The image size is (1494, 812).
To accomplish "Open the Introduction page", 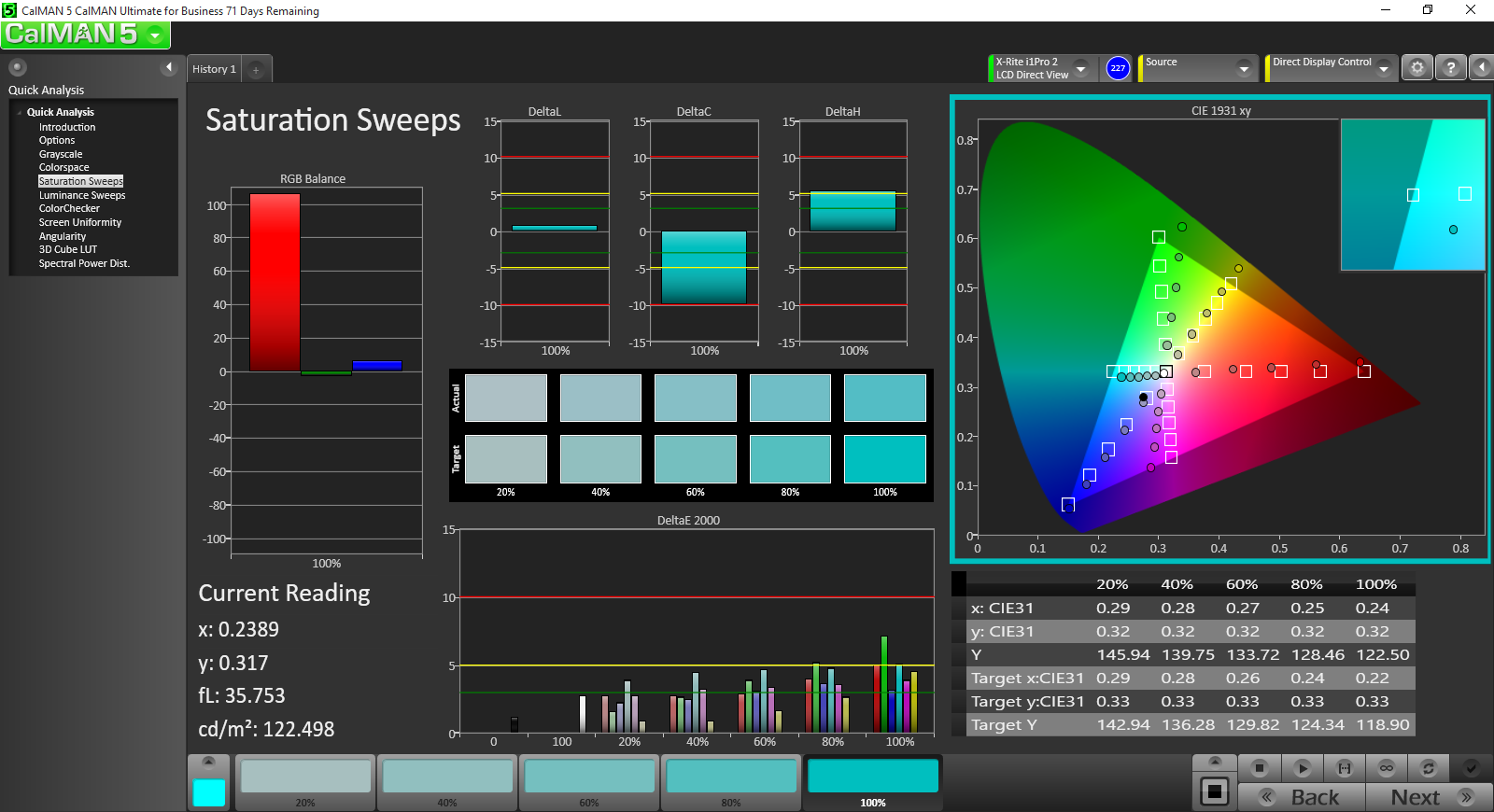I will pos(67,127).
